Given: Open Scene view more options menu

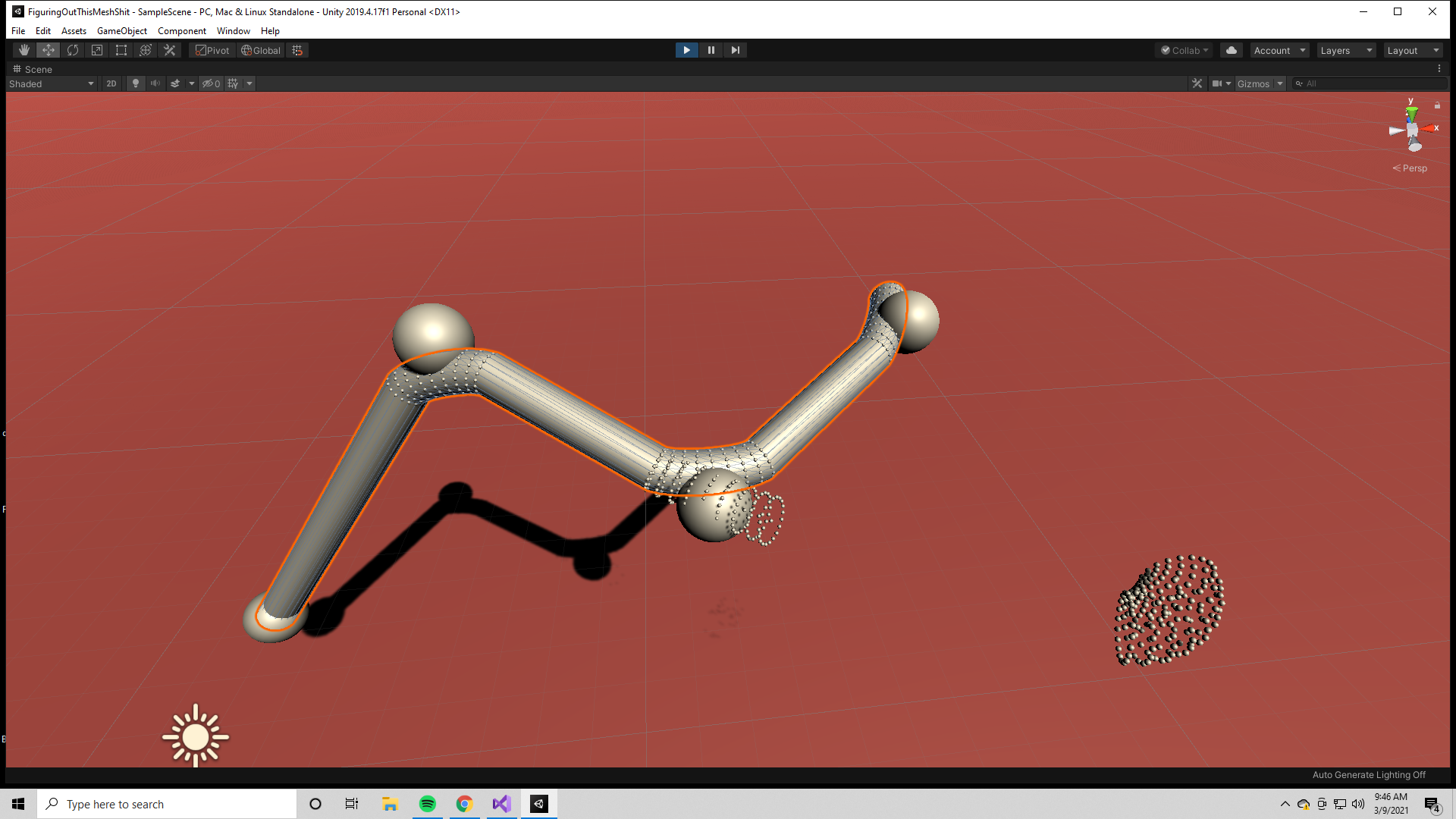Looking at the screenshot, I should [1439, 69].
